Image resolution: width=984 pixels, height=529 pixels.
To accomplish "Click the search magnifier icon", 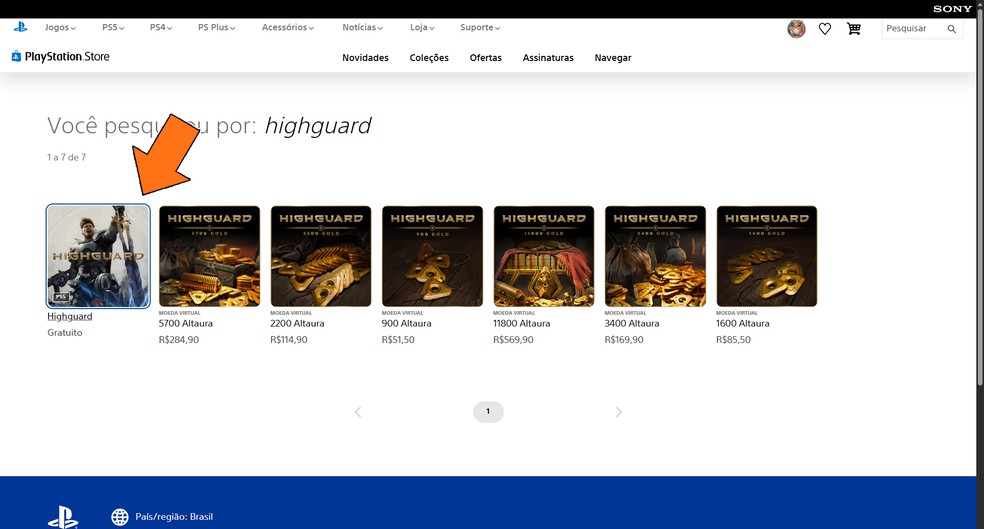I will tap(951, 29).
